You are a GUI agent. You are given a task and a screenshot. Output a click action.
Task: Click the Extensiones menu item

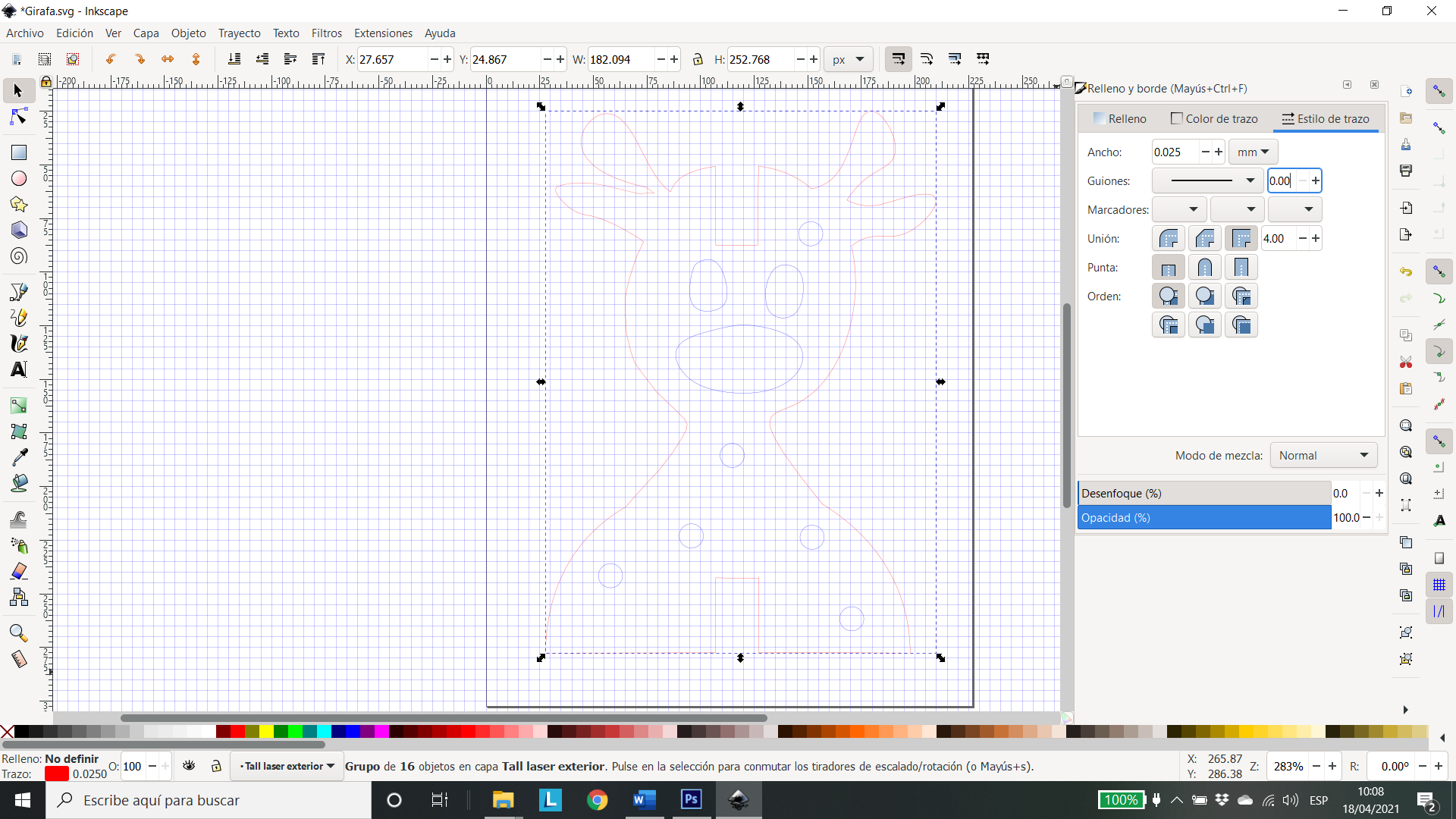tap(383, 33)
